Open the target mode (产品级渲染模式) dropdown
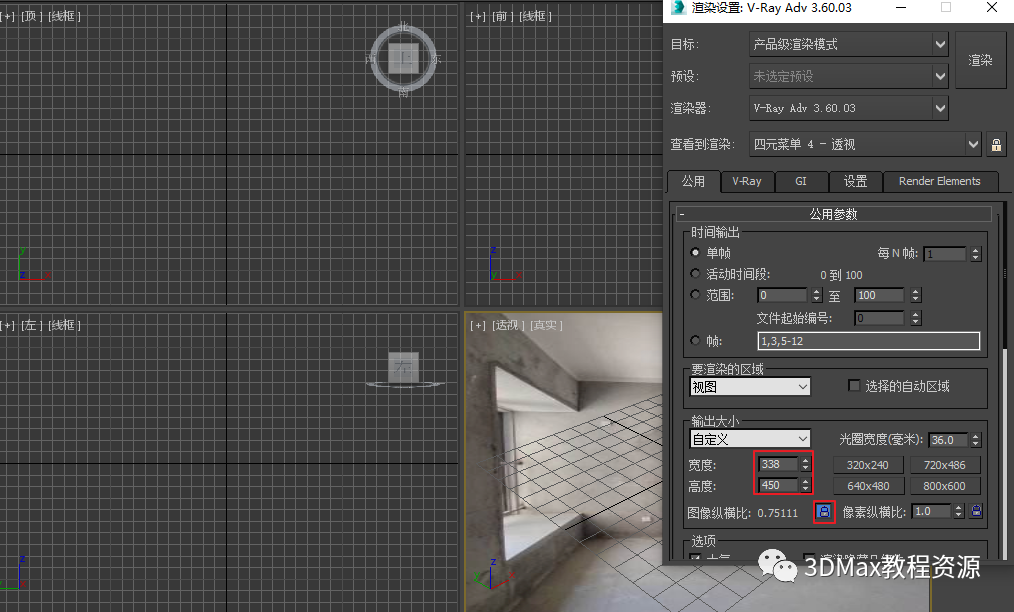This screenshot has width=1014, height=612. (848, 44)
